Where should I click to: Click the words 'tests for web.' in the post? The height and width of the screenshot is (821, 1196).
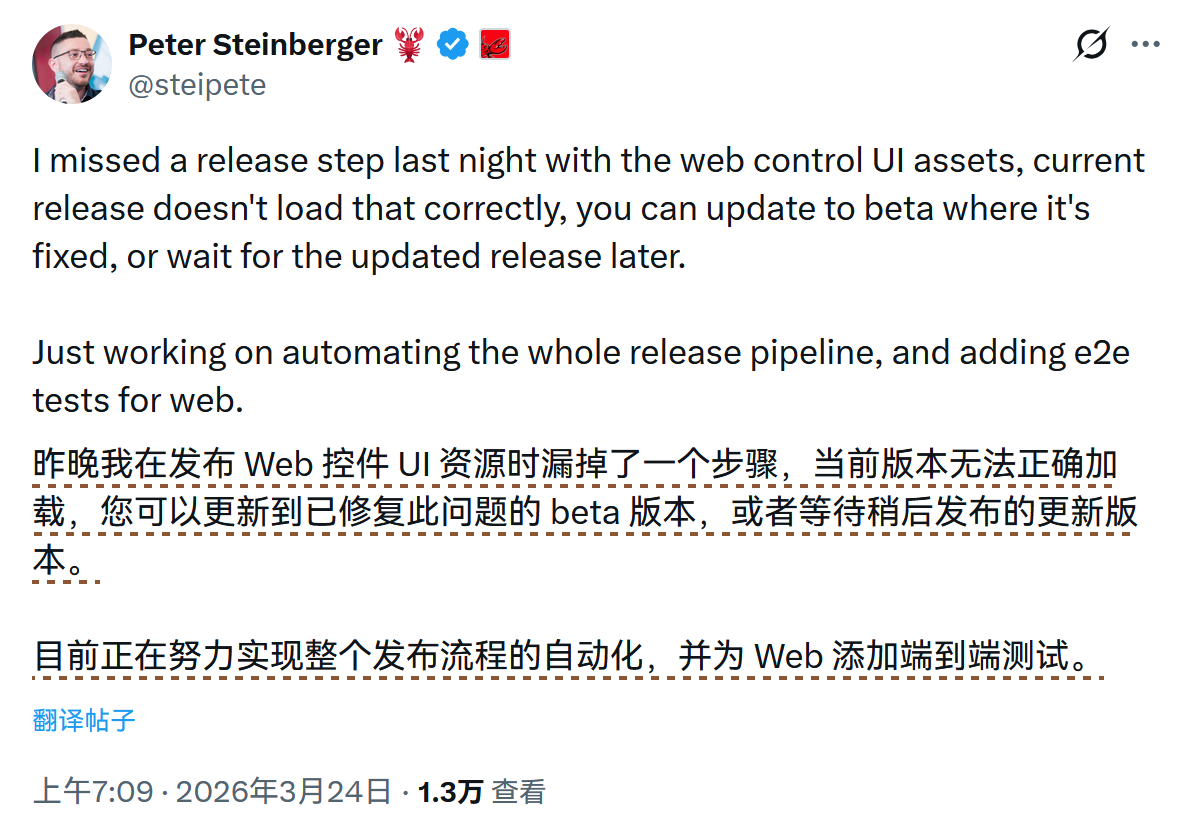pyautogui.click(x=138, y=400)
